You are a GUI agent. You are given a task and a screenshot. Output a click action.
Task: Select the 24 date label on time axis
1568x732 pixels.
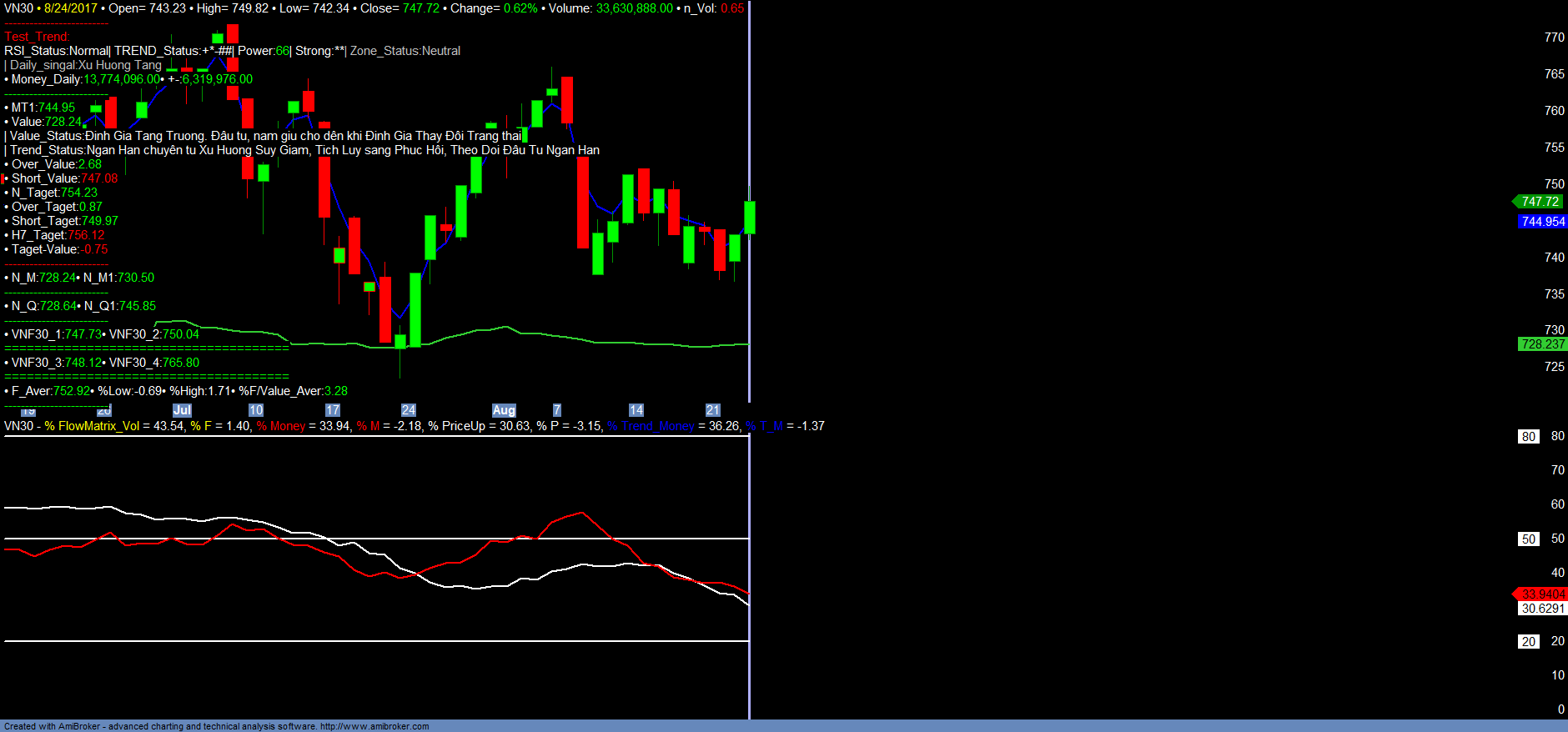coord(409,410)
